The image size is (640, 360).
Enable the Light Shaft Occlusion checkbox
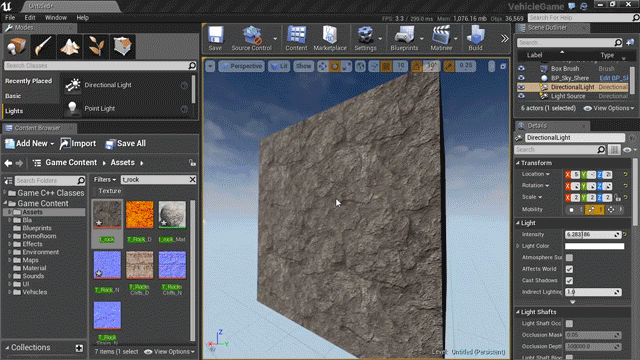pyautogui.click(x=569, y=324)
